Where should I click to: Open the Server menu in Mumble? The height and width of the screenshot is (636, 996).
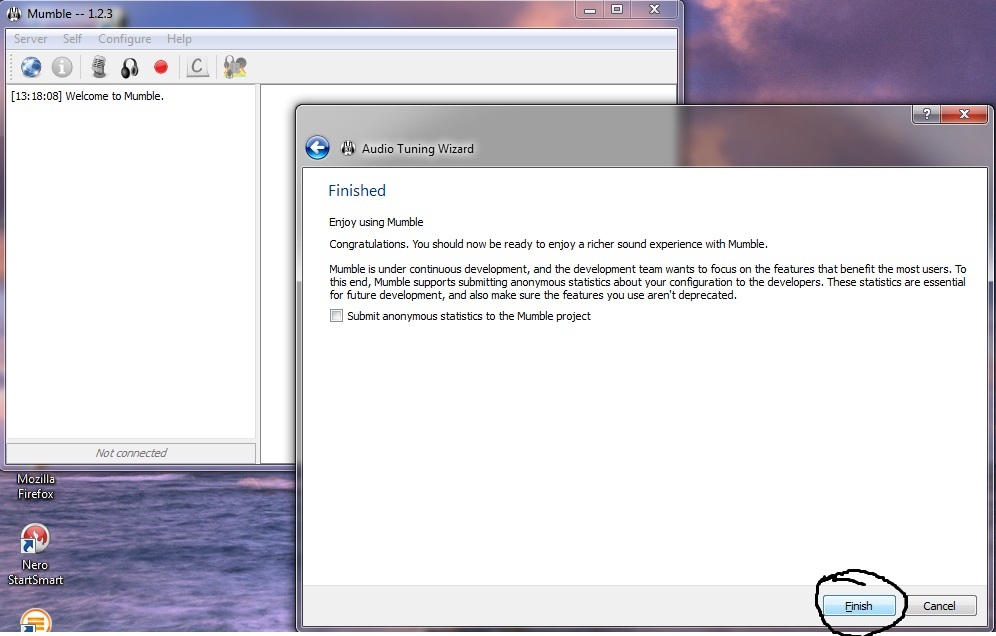tap(30, 39)
